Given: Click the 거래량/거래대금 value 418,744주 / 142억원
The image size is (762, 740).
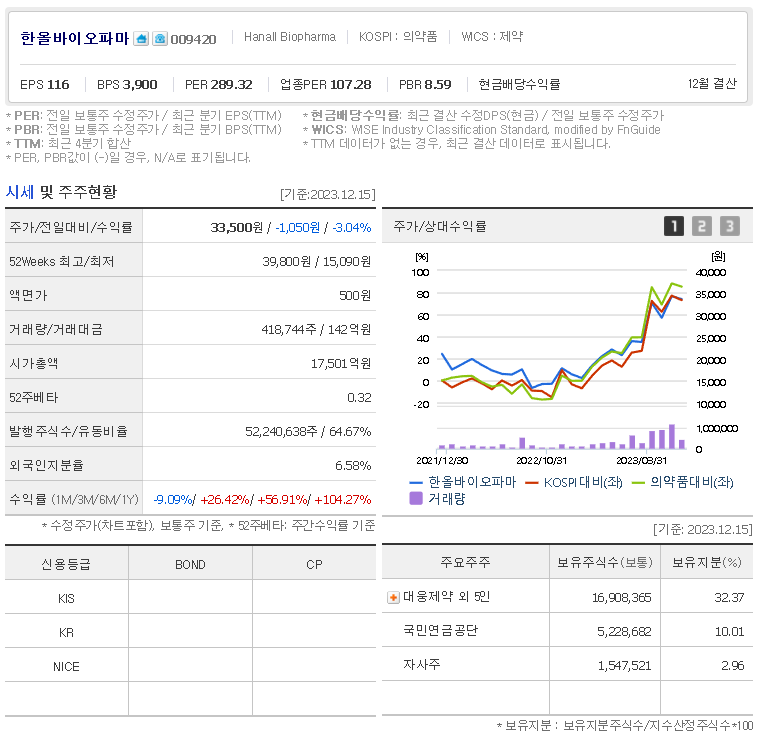Looking at the screenshot, I should (x=316, y=329).
